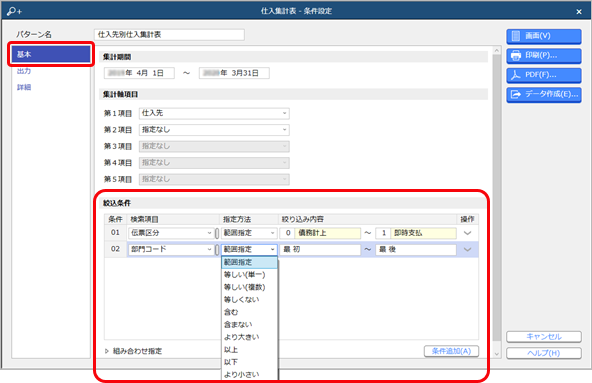Click the scrollbar down arrow
The image size is (592, 383).
497,354
